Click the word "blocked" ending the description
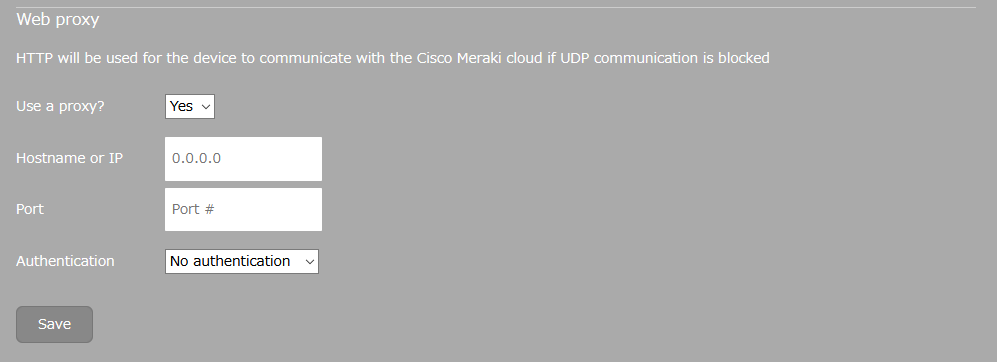The height and width of the screenshot is (362, 997). (x=743, y=58)
